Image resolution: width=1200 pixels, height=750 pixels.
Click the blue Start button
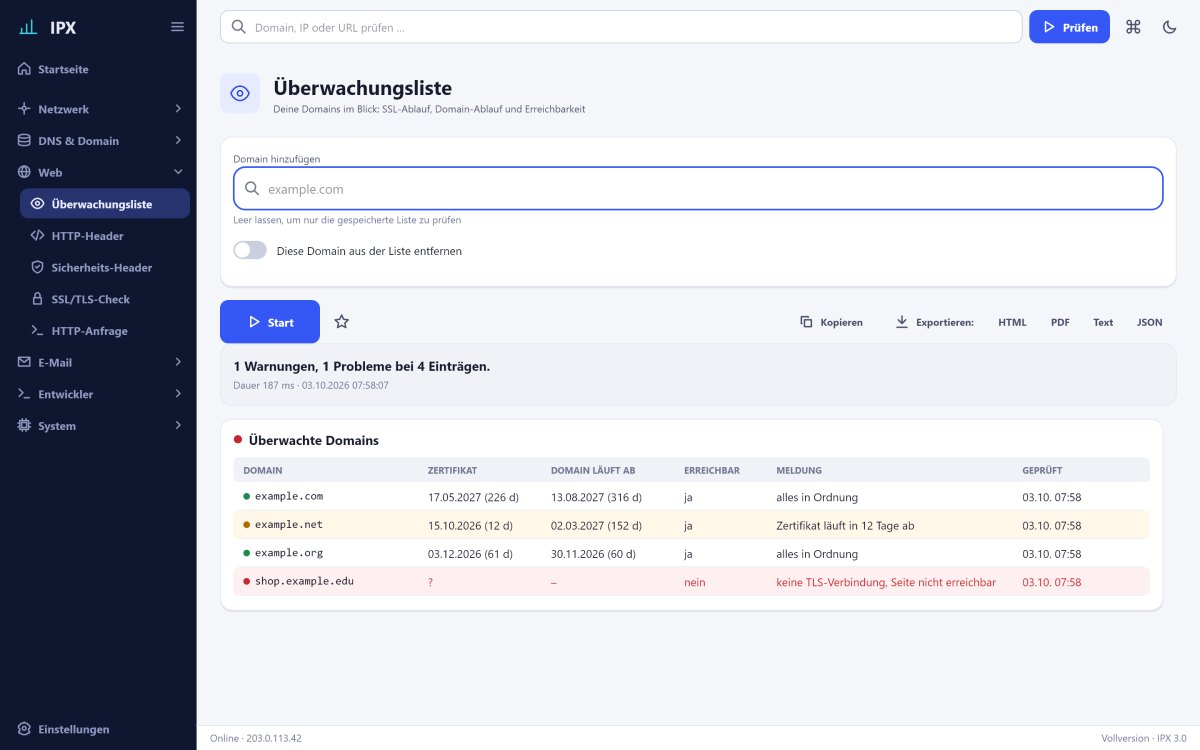[270, 322]
